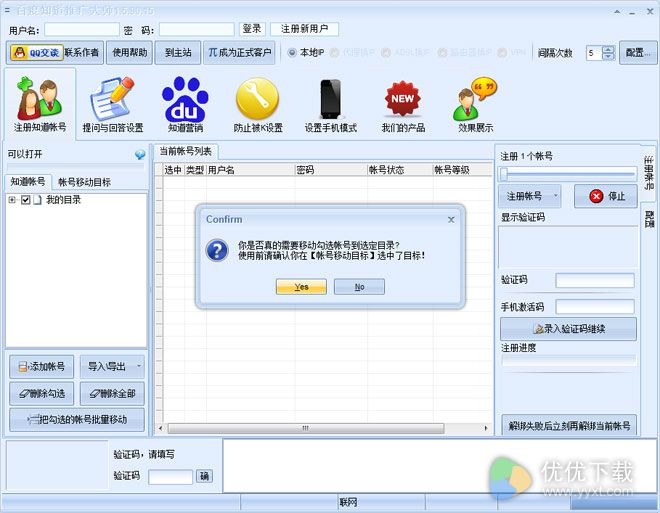
Task: Click the 帐号状态 column header
Action: point(400,170)
